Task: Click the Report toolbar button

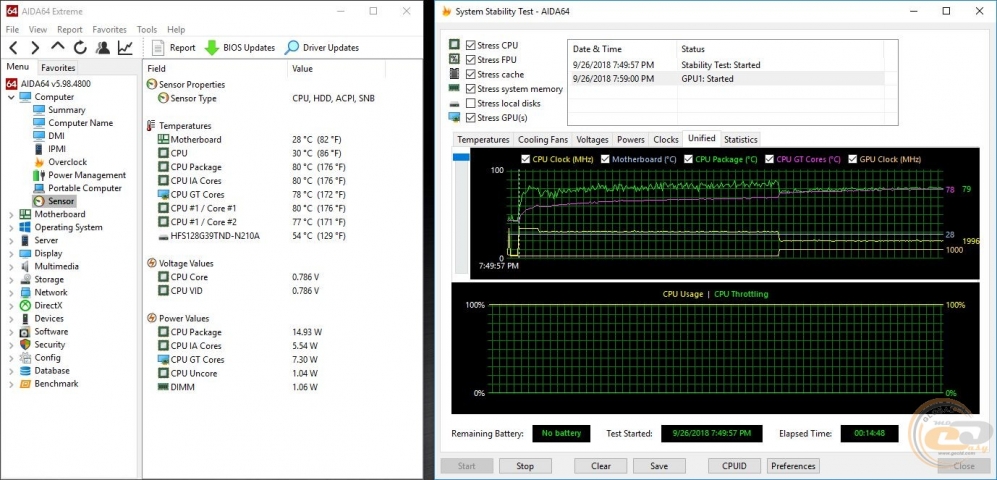Action: pos(174,48)
